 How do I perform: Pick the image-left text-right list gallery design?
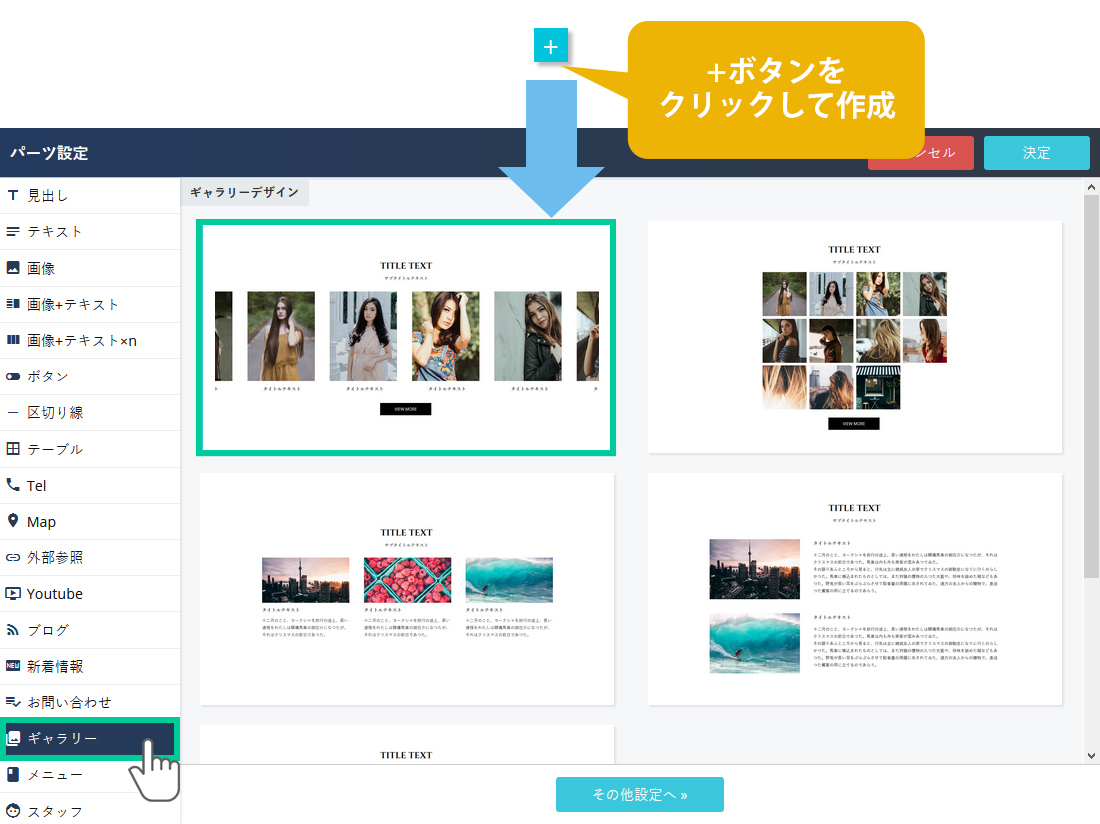[854, 589]
